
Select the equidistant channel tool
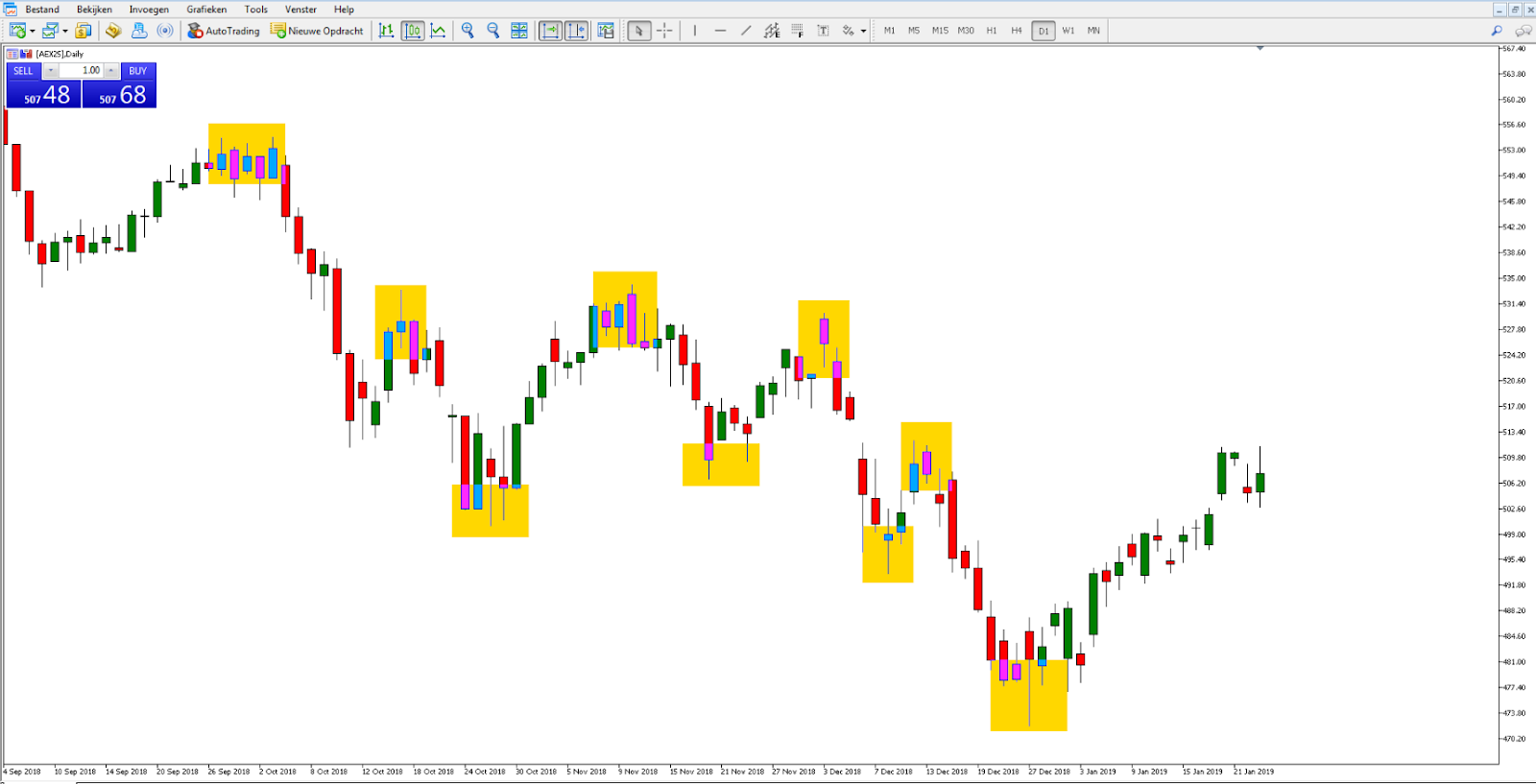pos(772,31)
